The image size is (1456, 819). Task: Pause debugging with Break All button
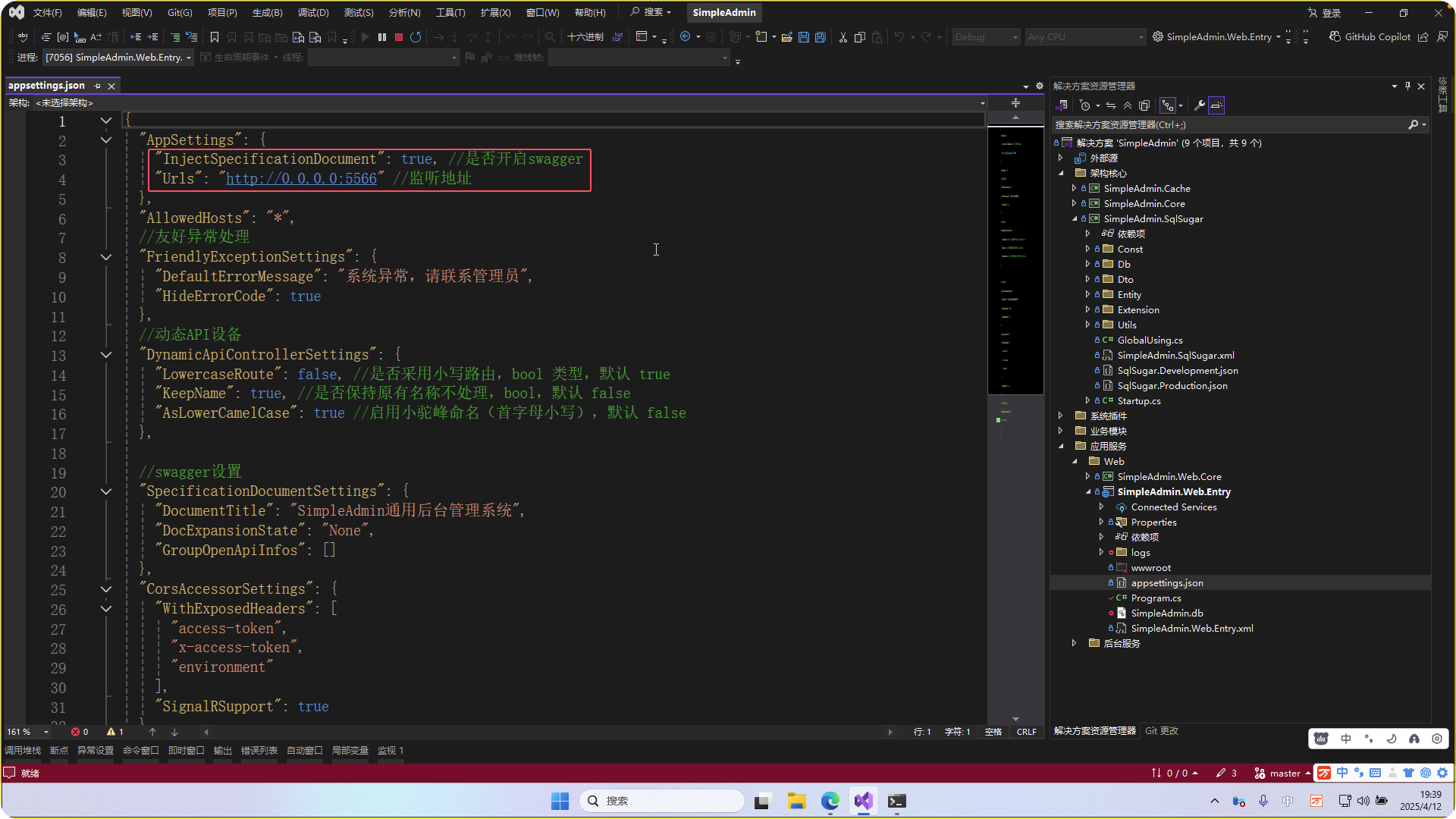[382, 36]
